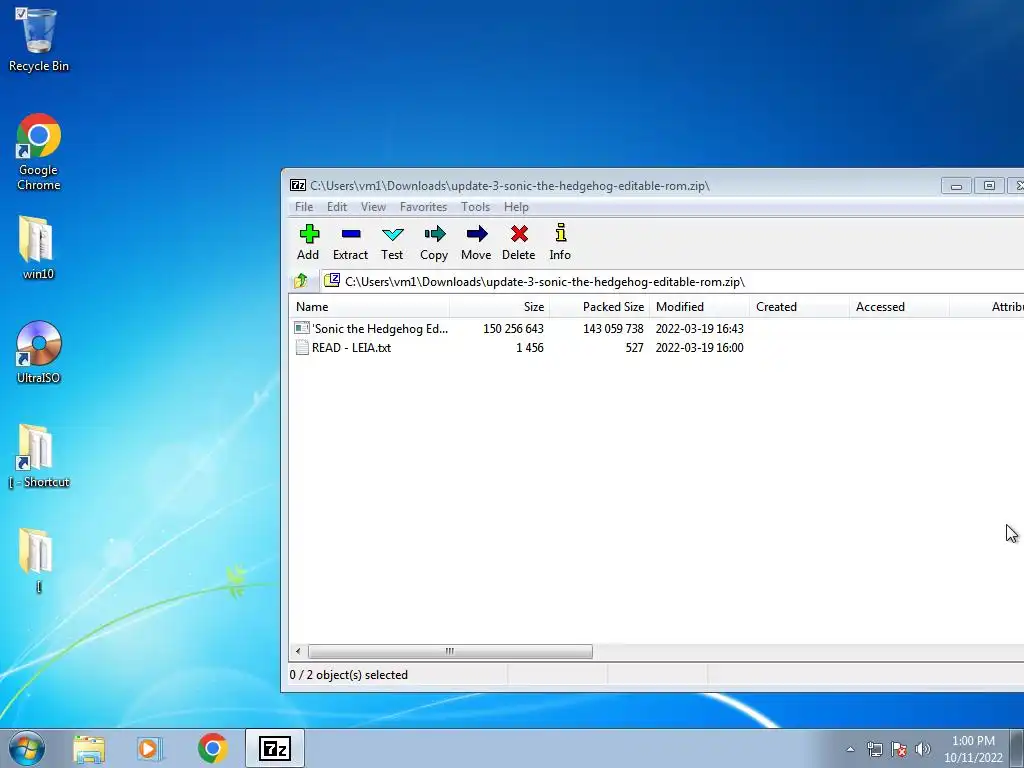Open the Windows Start button
The image size is (1024, 768).
point(27,748)
